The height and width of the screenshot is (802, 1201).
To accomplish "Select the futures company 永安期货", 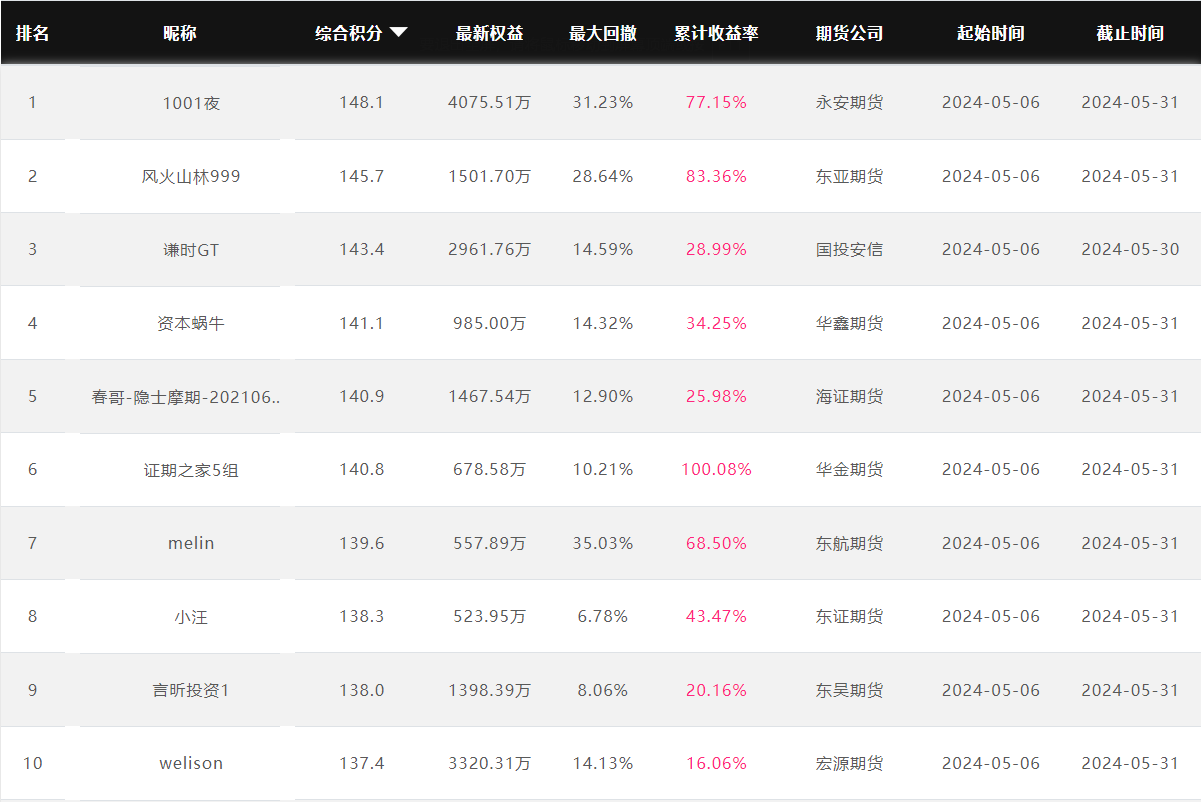I will tap(849, 102).
